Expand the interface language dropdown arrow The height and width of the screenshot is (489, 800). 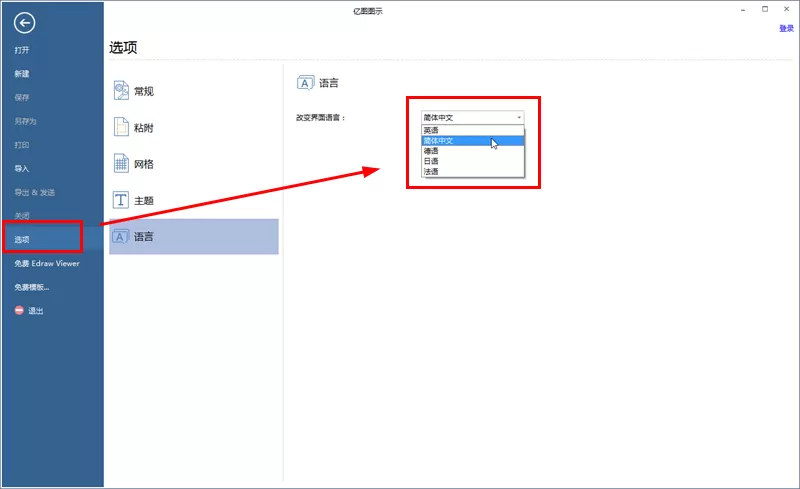pyautogui.click(x=519, y=117)
